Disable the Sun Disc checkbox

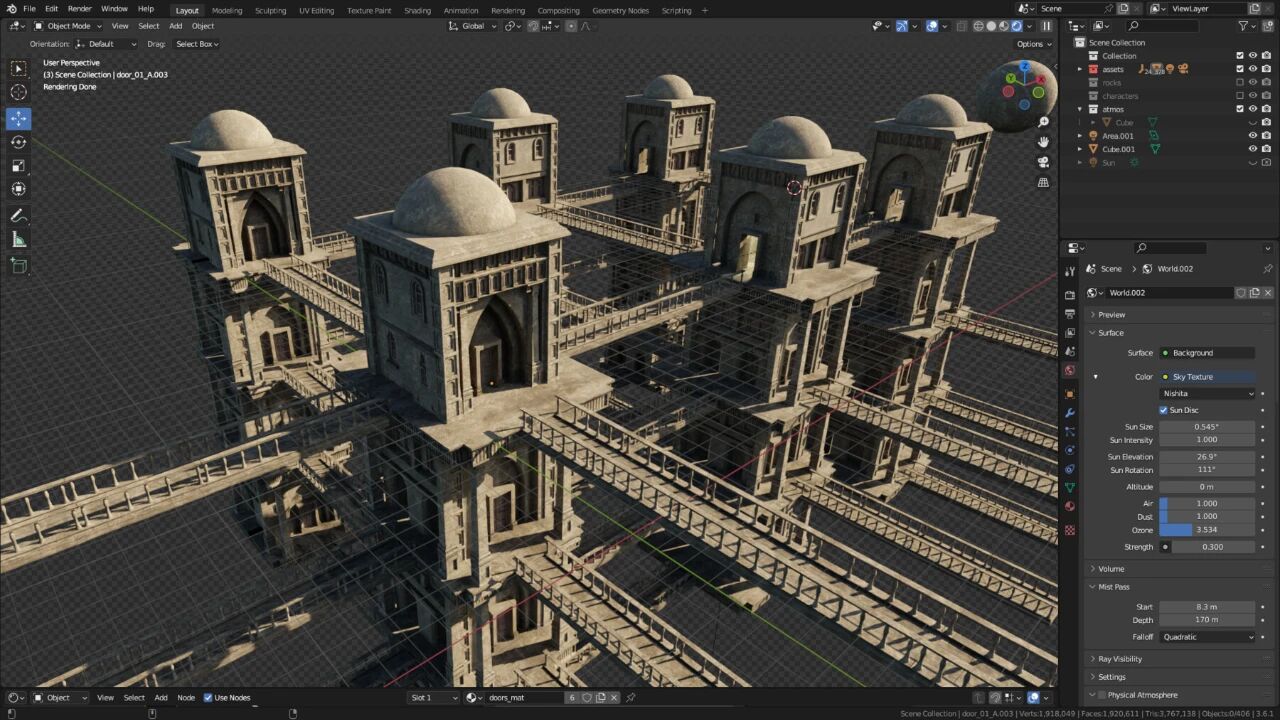pyautogui.click(x=1164, y=410)
